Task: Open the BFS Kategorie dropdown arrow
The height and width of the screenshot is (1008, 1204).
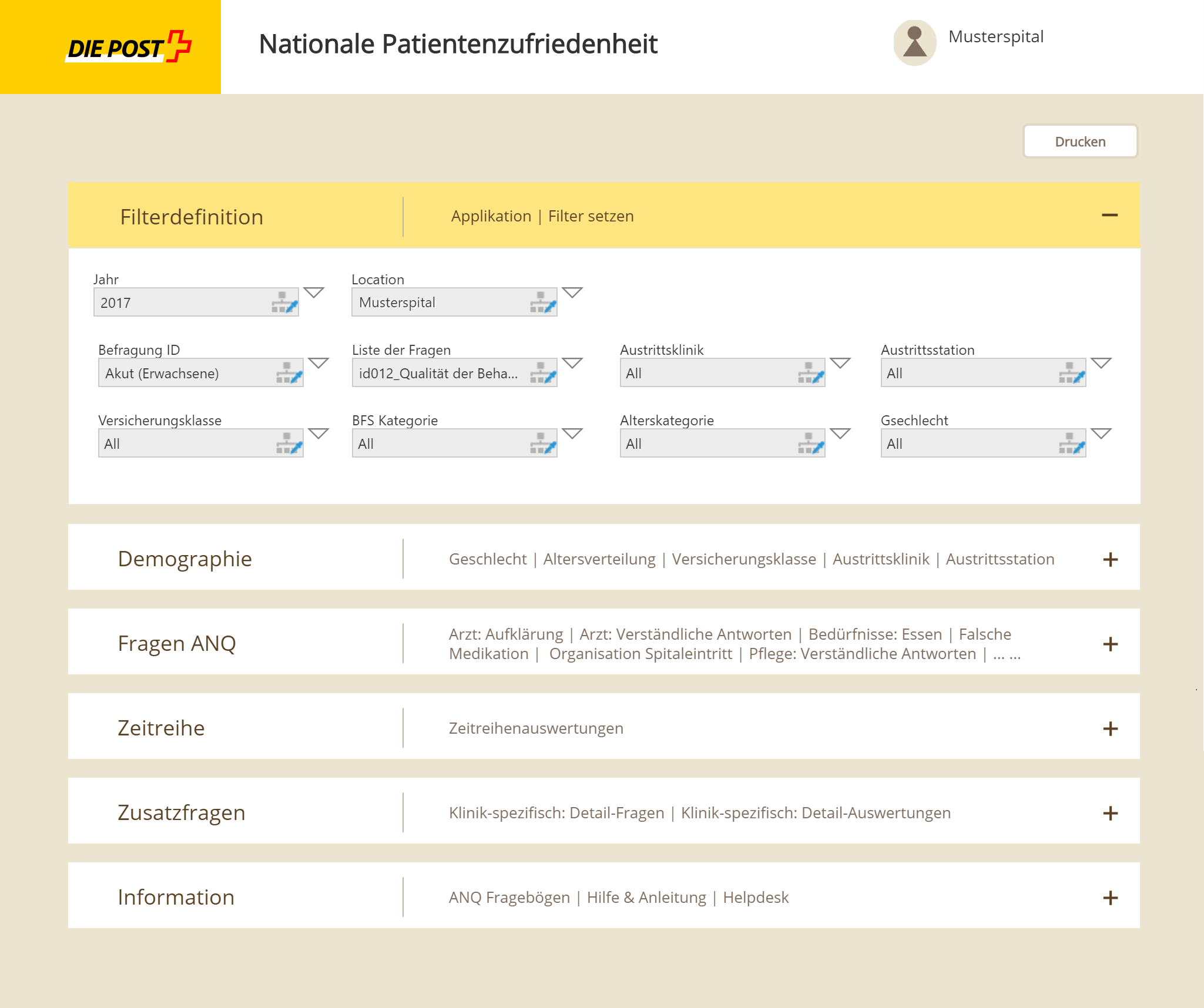Action: click(x=572, y=434)
